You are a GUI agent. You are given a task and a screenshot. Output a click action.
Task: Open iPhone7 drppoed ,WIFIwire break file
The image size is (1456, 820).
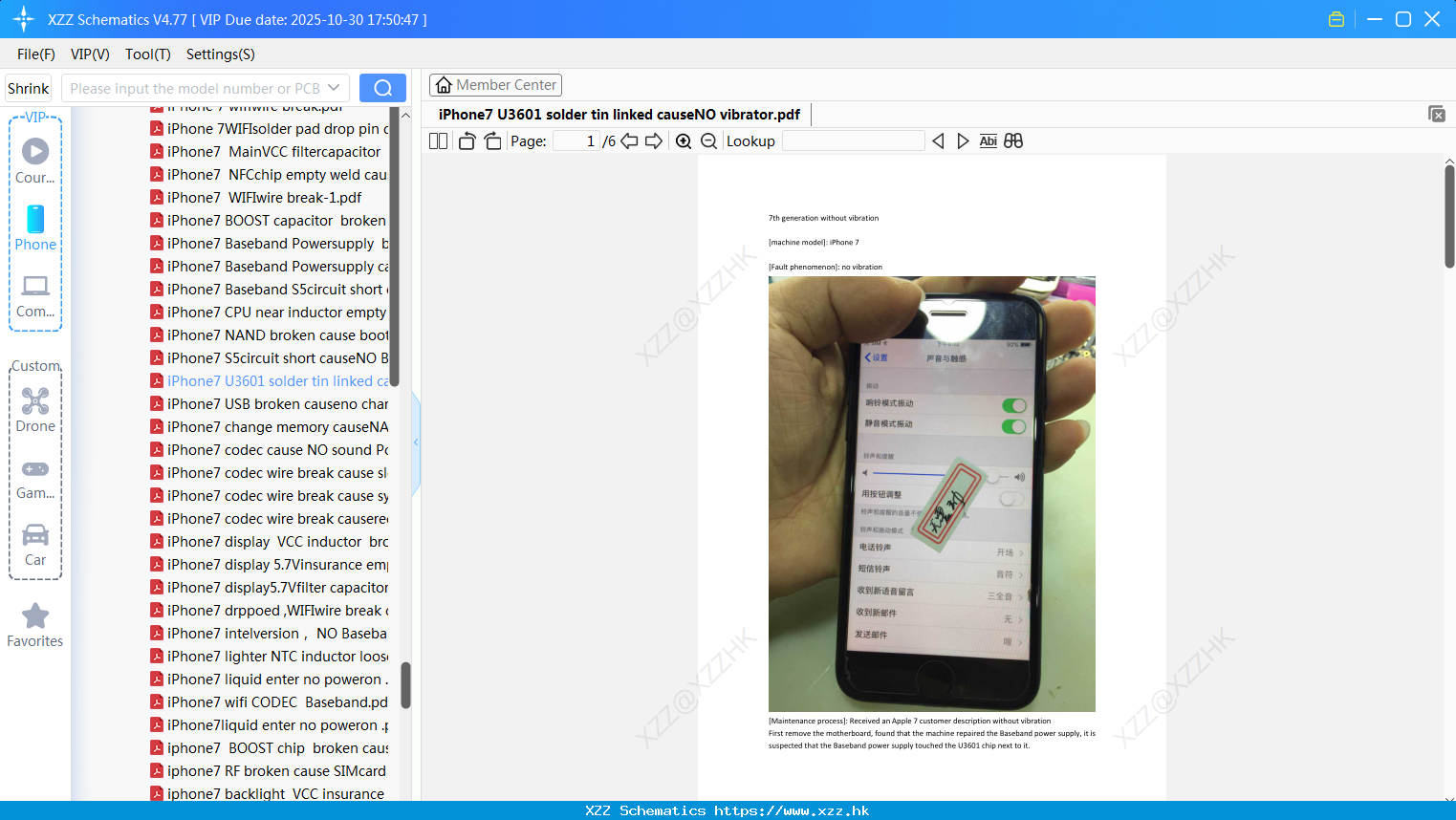coord(269,611)
